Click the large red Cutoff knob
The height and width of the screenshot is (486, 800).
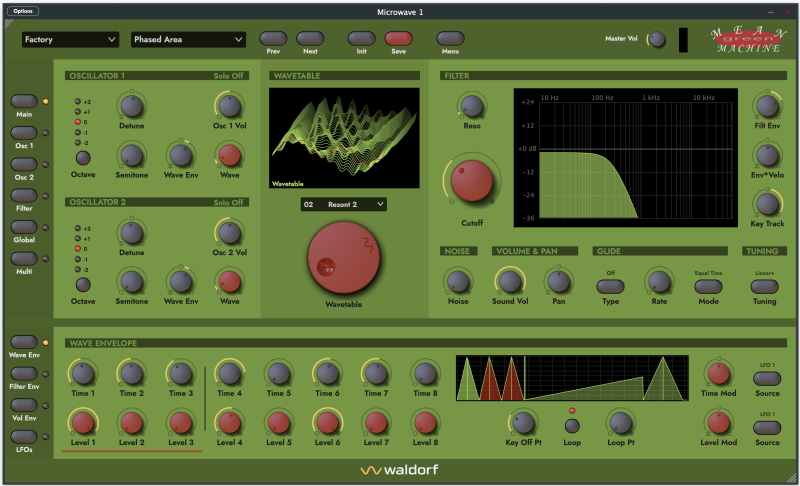472,181
